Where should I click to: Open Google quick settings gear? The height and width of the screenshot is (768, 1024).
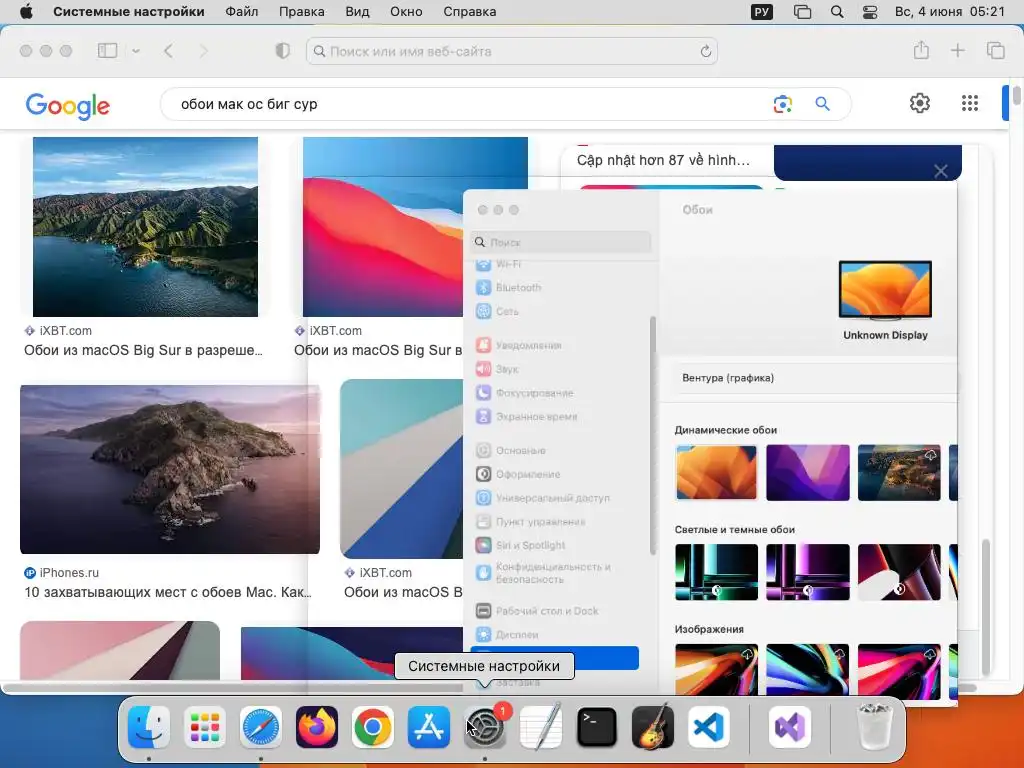[920, 103]
